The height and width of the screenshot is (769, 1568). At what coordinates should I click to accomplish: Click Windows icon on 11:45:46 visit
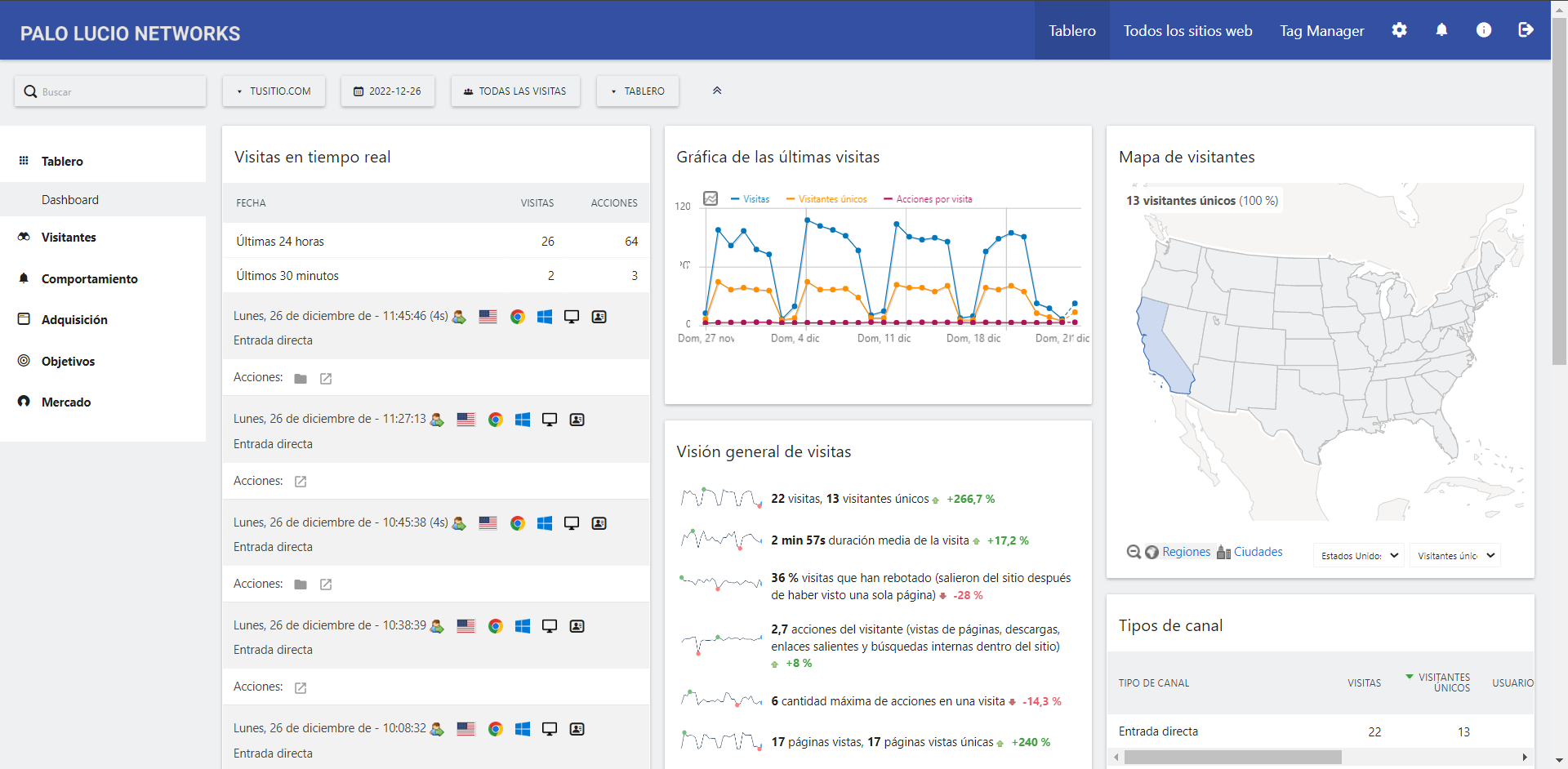(x=545, y=317)
